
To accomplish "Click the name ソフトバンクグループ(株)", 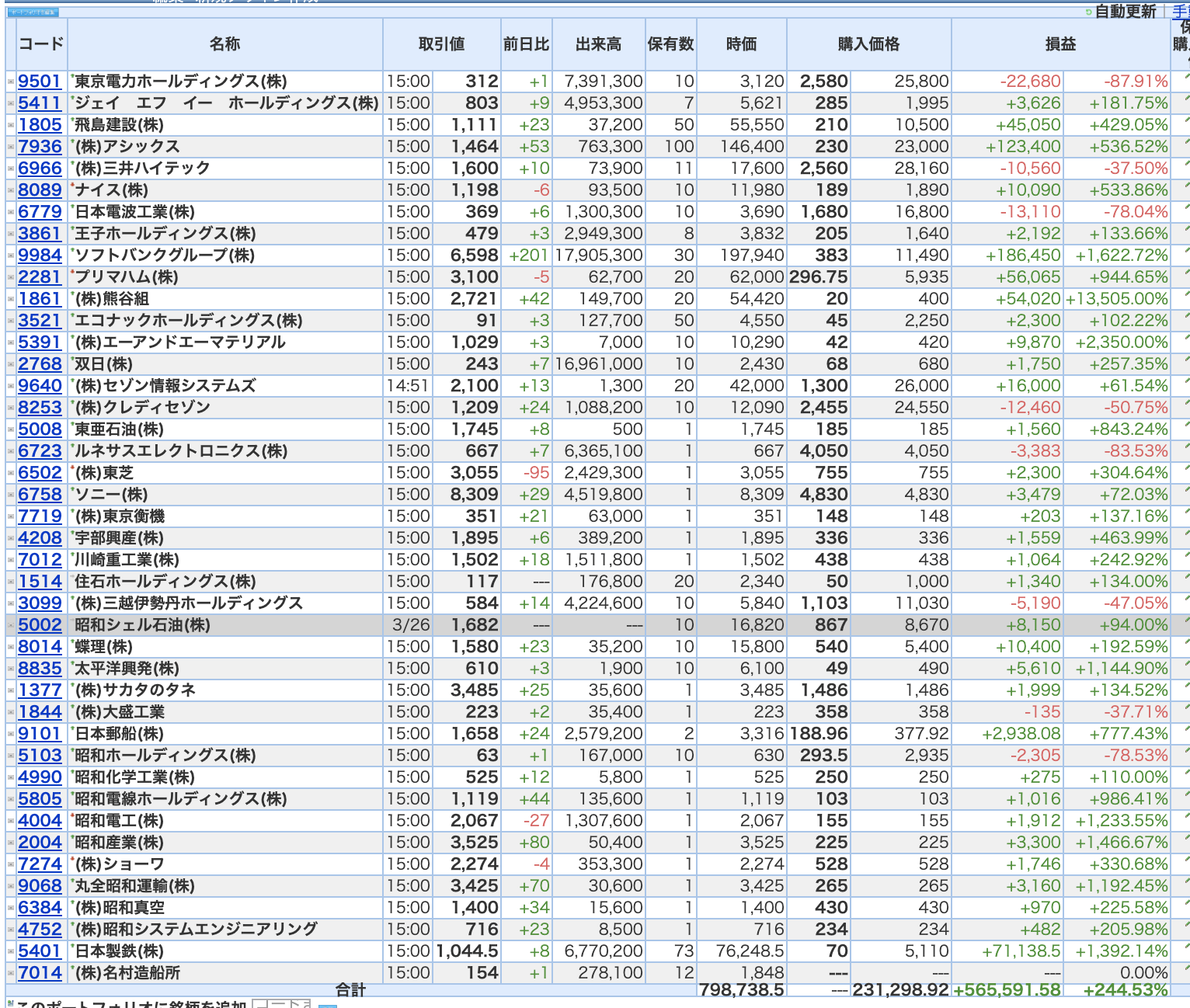I will [x=165, y=255].
